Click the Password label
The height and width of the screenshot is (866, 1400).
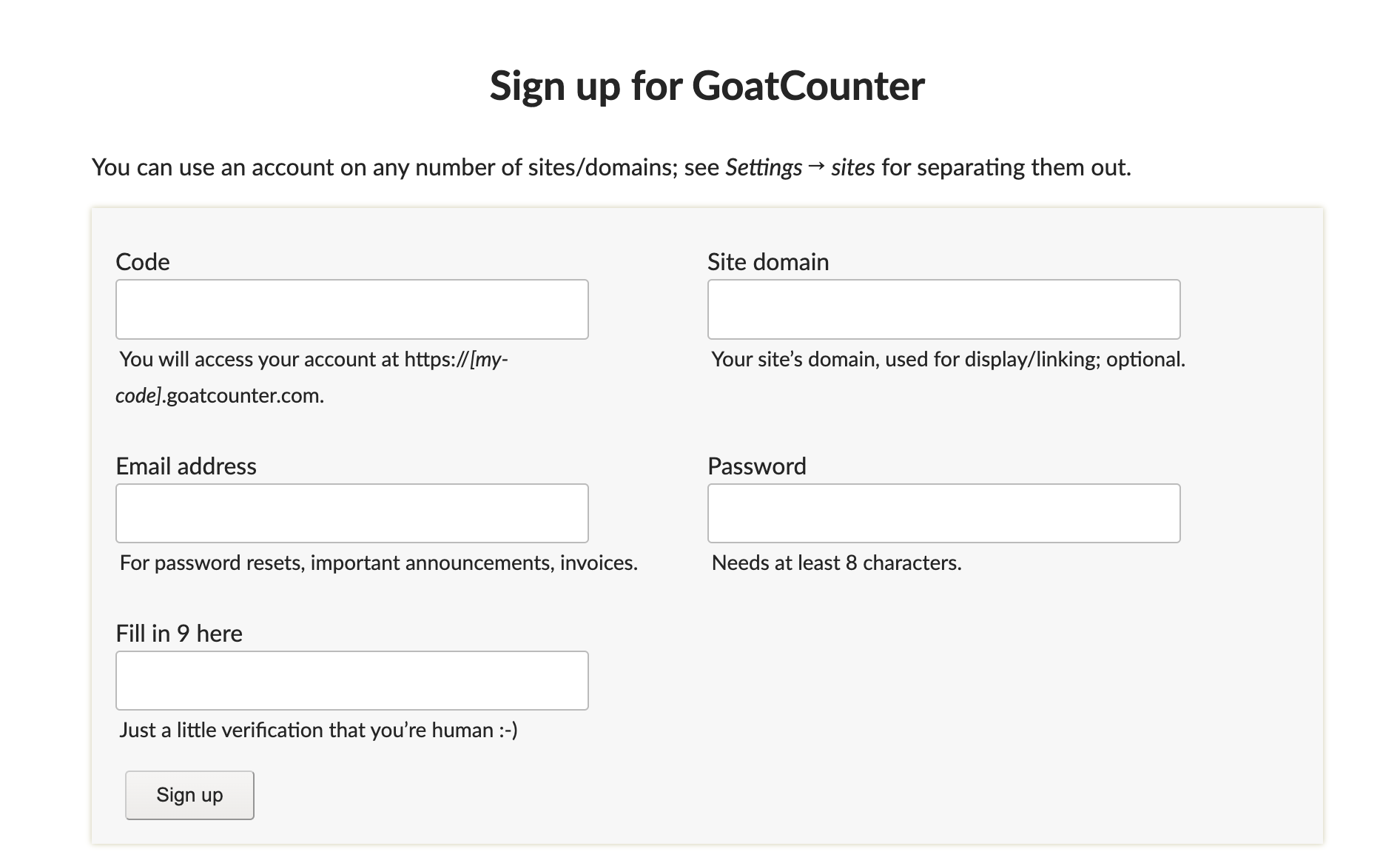756,466
